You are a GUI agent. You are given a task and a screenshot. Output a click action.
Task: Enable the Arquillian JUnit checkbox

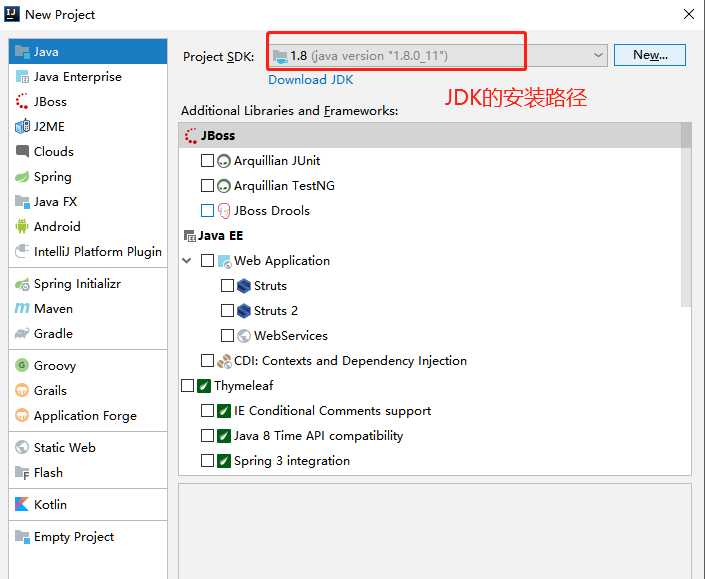[207, 160]
